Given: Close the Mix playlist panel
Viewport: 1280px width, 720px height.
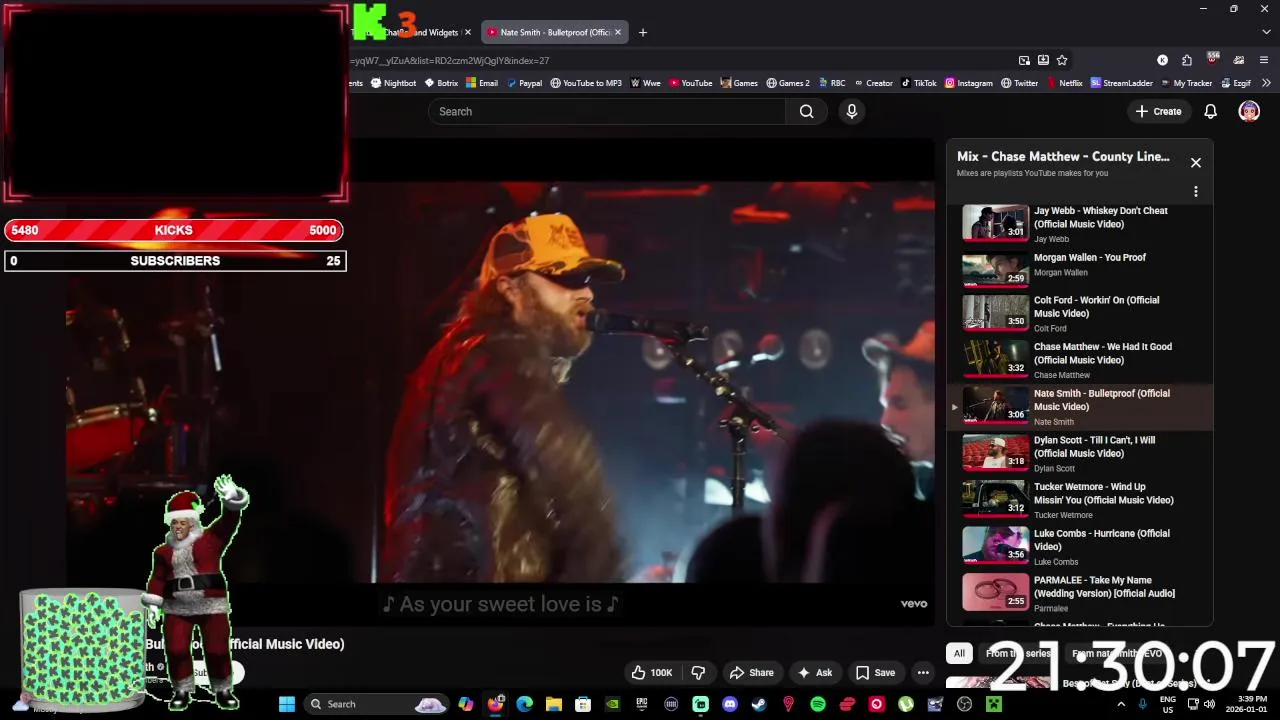Looking at the screenshot, I should 1195,163.
